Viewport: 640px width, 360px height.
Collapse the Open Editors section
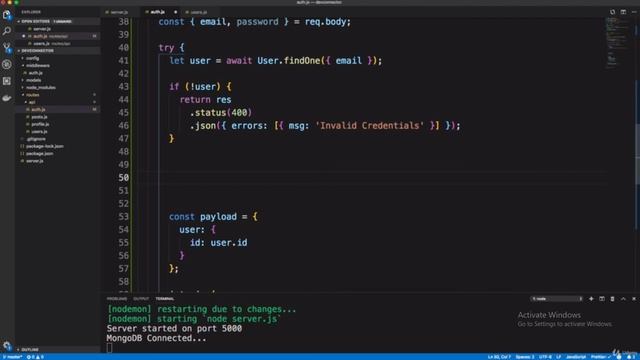click(58, 21)
